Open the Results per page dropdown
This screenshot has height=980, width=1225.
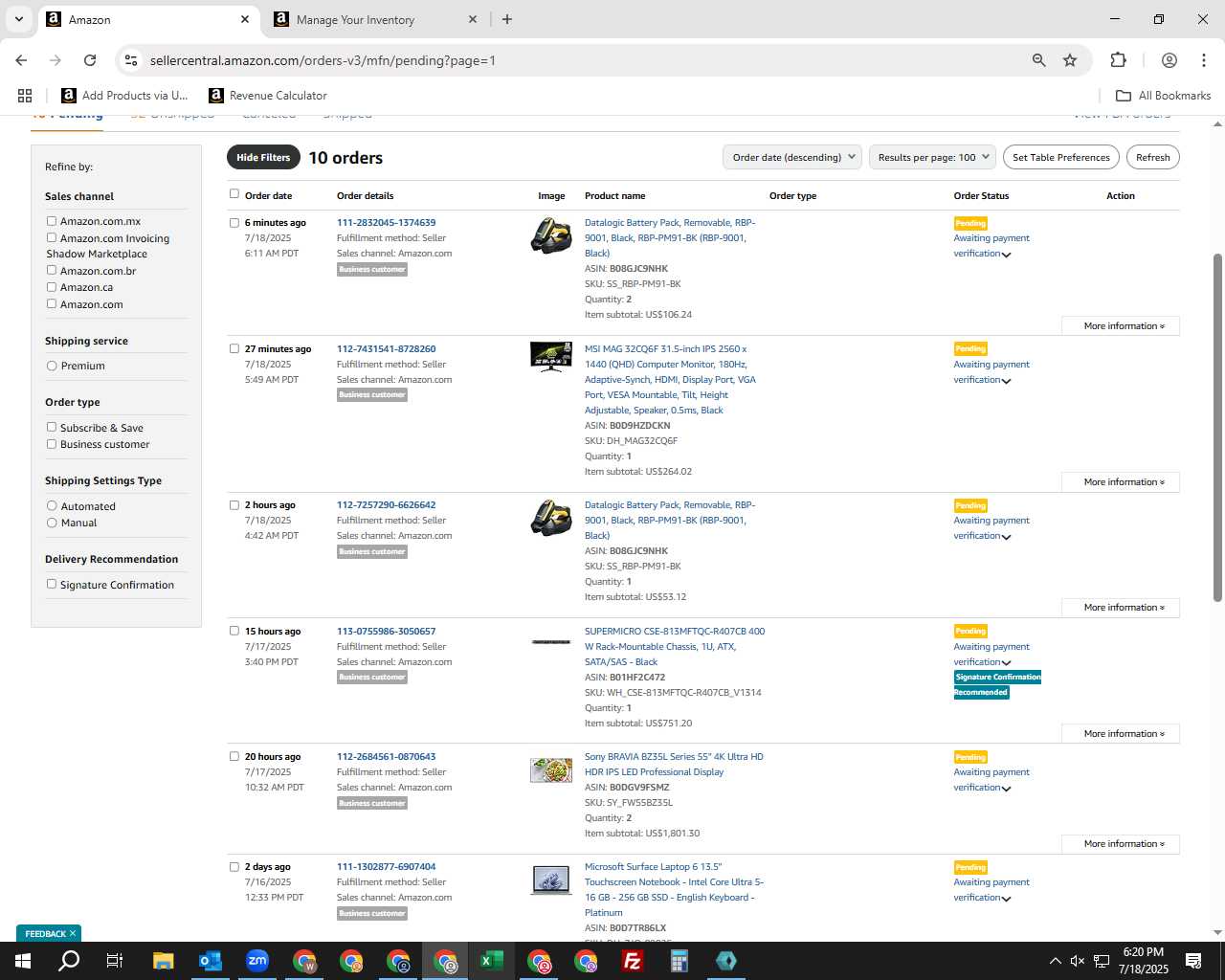pyautogui.click(x=933, y=157)
